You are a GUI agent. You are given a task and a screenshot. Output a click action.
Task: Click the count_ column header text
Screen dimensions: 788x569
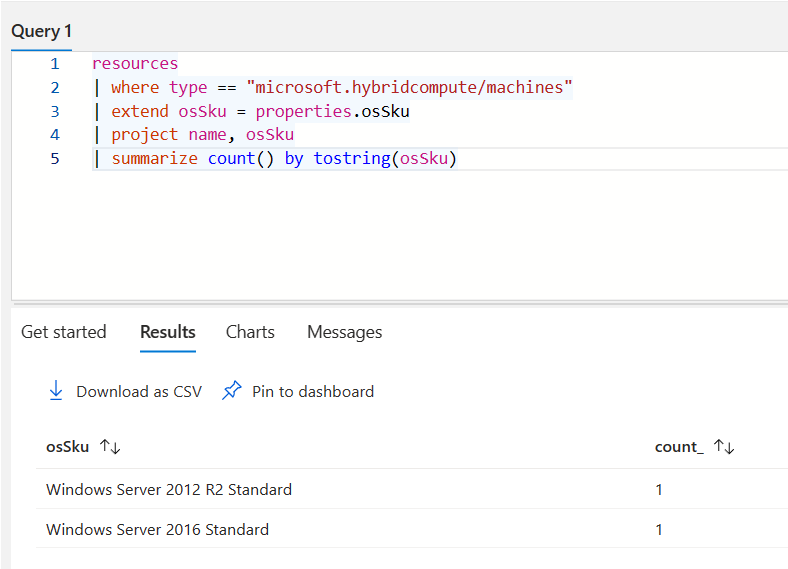tap(679, 447)
